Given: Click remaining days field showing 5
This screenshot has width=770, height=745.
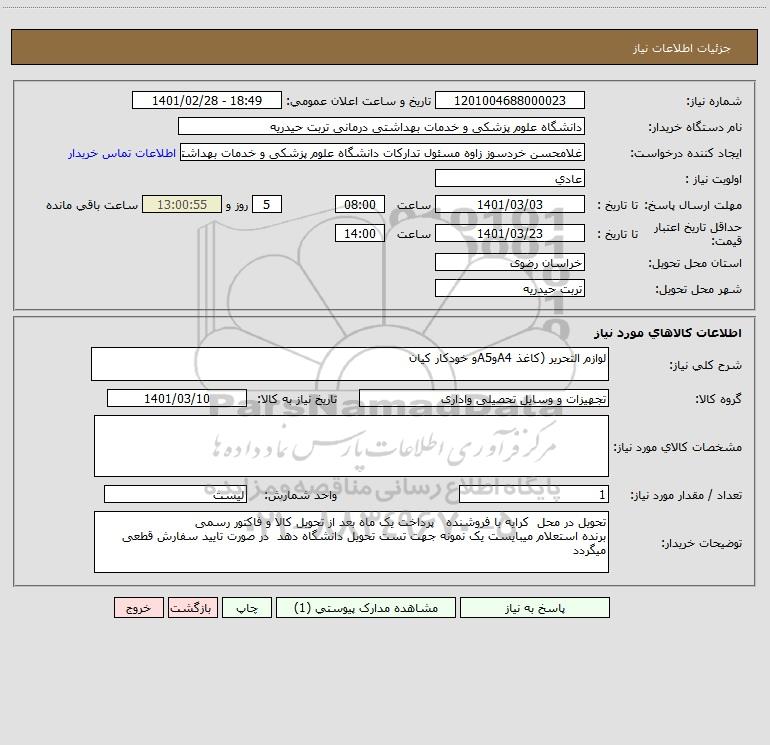Looking at the screenshot, I should click(x=267, y=204).
